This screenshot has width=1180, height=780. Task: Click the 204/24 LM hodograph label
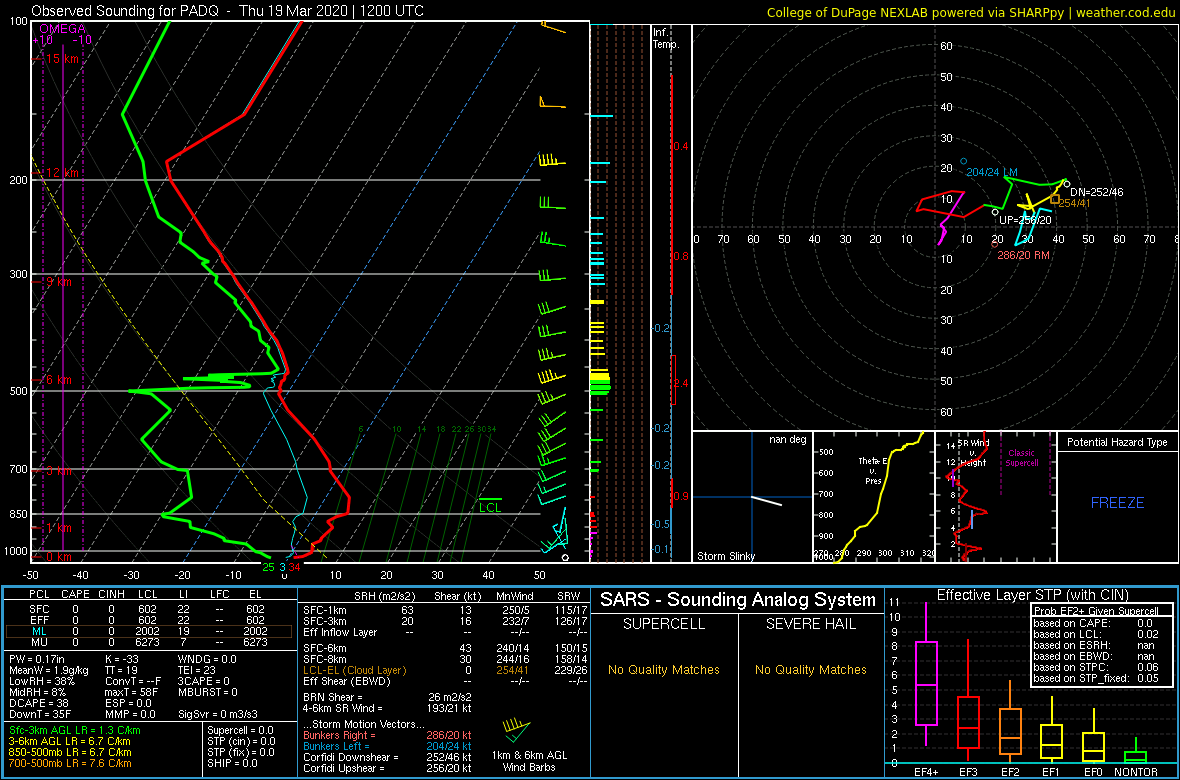pyautogui.click(x=992, y=172)
